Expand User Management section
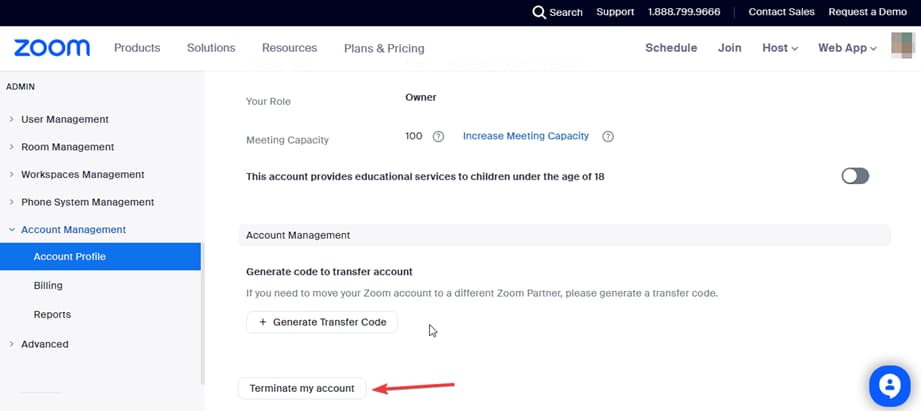Viewport: 921px width, 411px height. pyautogui.click(x=64, y=119)
